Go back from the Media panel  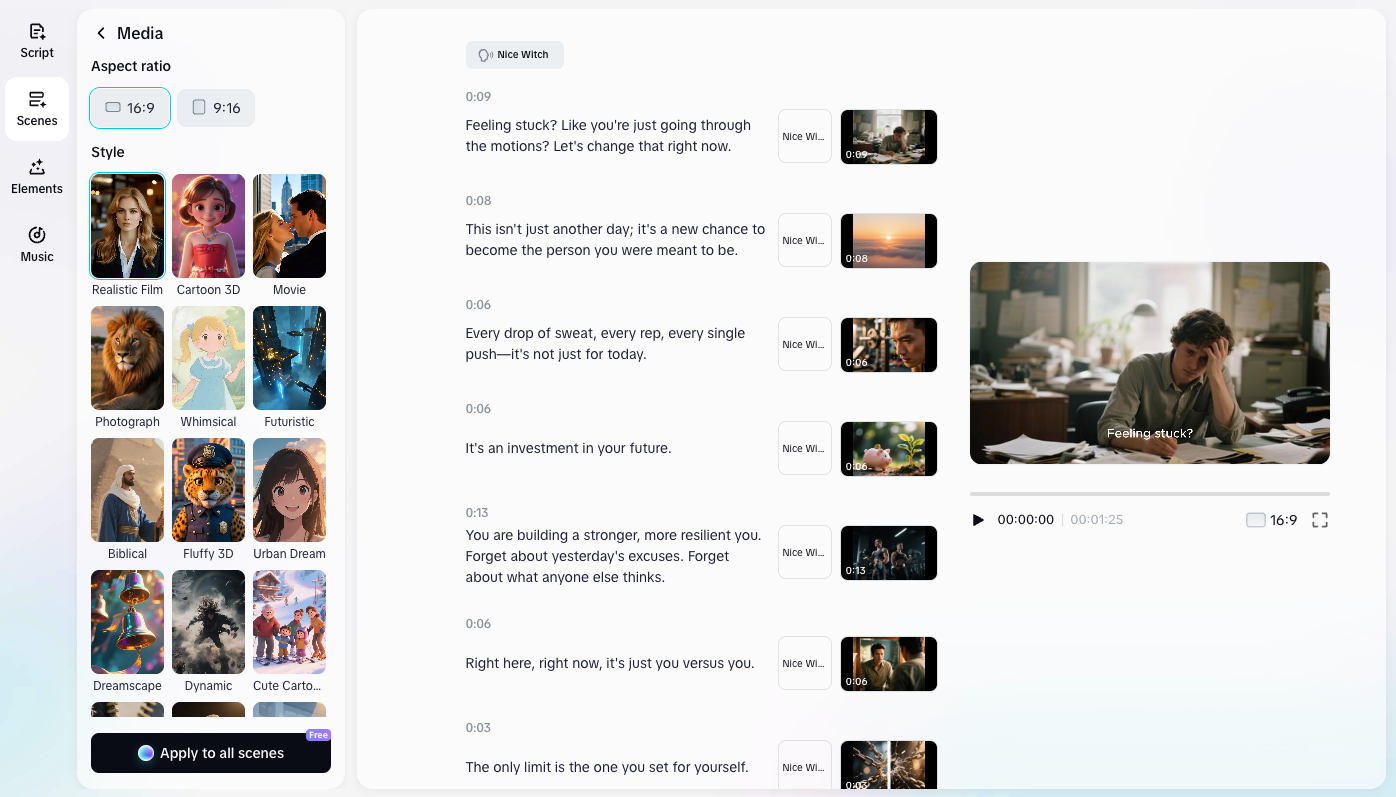tap(101, 33)
